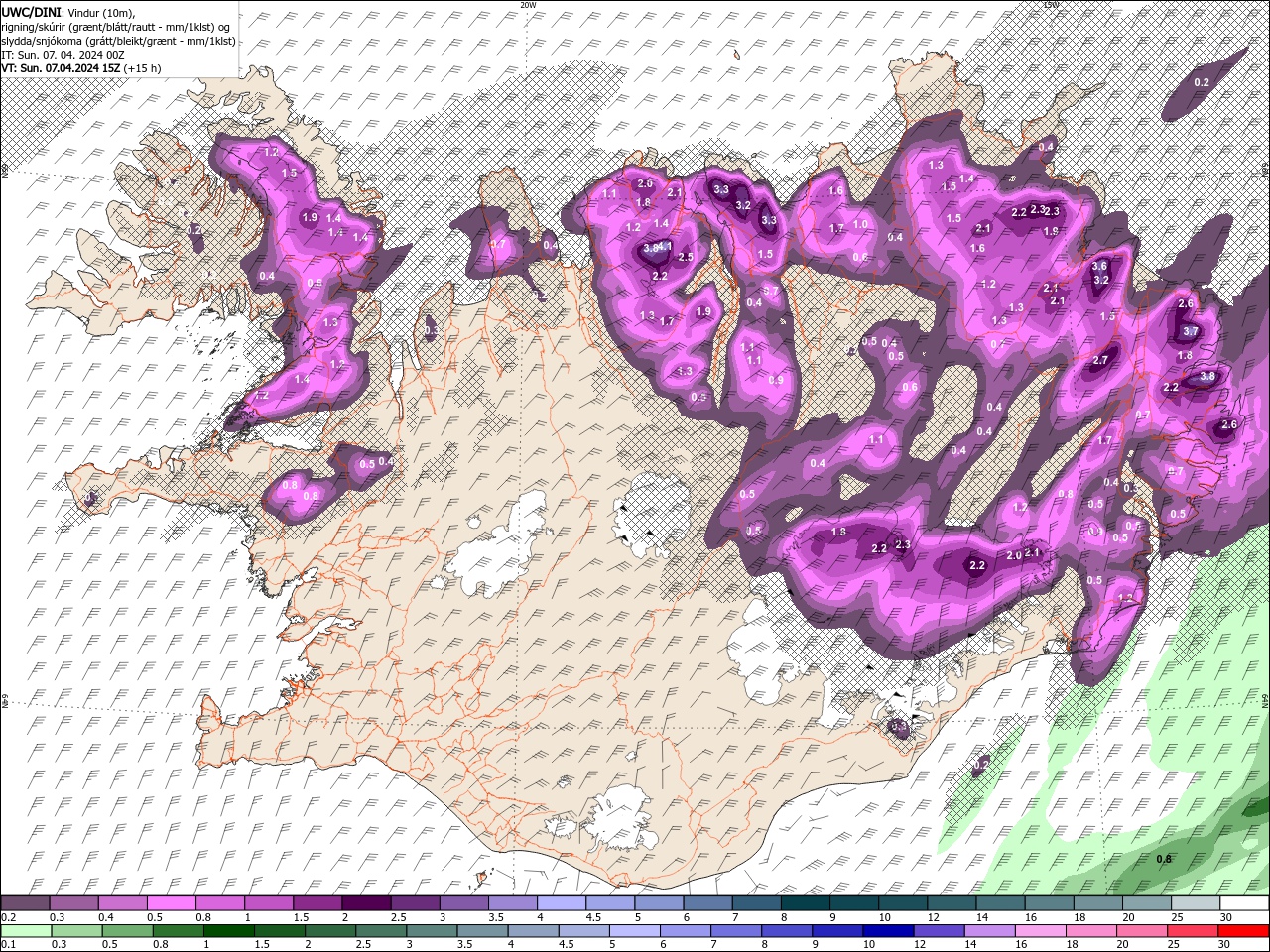Click the pale pink 16–18 rain swatch
The width and height of the screenshot is (1270, 952).
[x=1040, y=931]
